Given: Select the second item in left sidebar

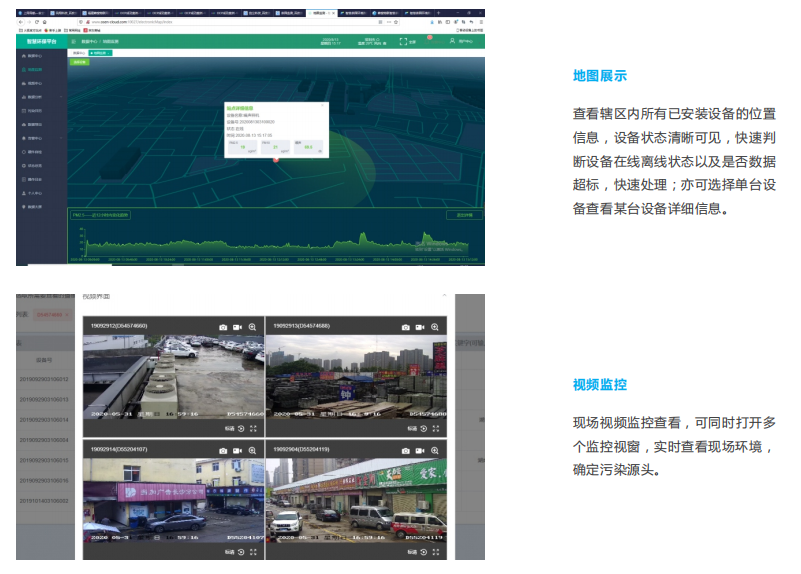Looking at the screenshot, I should click(x=35, y=70).
